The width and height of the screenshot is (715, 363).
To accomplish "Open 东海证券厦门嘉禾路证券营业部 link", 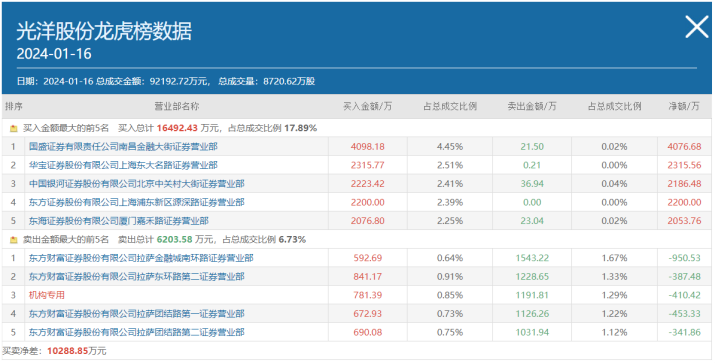I will tap(119, 221).
